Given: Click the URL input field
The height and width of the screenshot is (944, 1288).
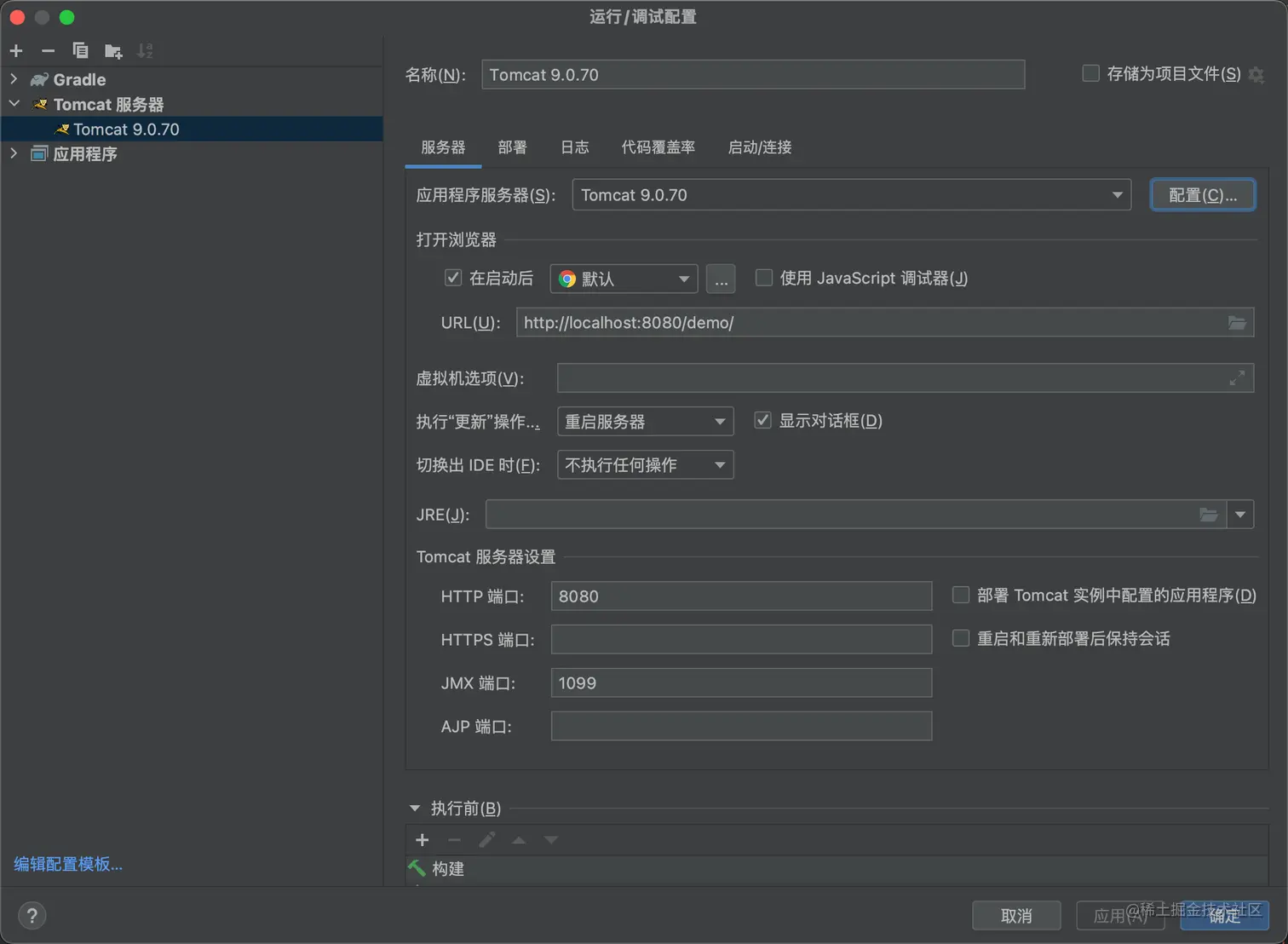Looking at the screenshot, I should pyautogui.click(x=885, y=323).
